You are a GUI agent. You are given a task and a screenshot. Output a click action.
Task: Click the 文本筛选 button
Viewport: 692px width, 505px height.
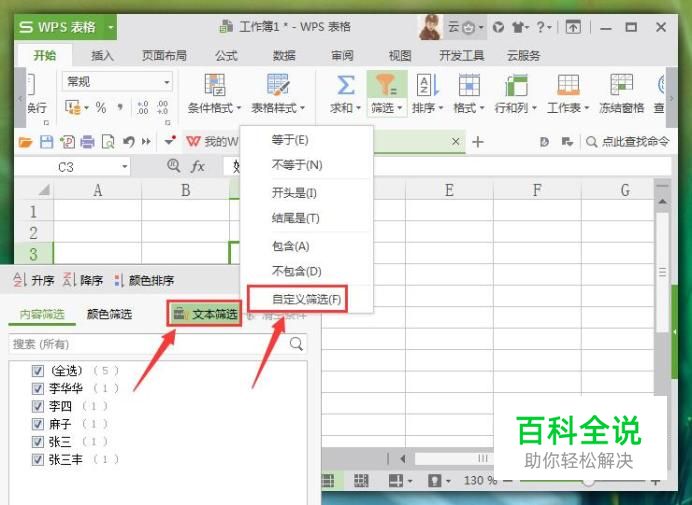coord(205,314)
